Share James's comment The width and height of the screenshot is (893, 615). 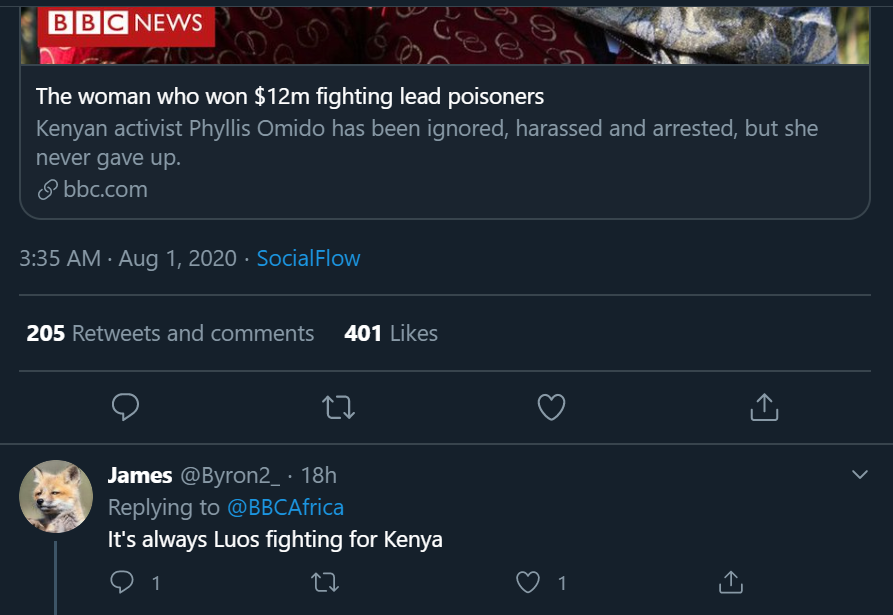[x=731, y=582]
